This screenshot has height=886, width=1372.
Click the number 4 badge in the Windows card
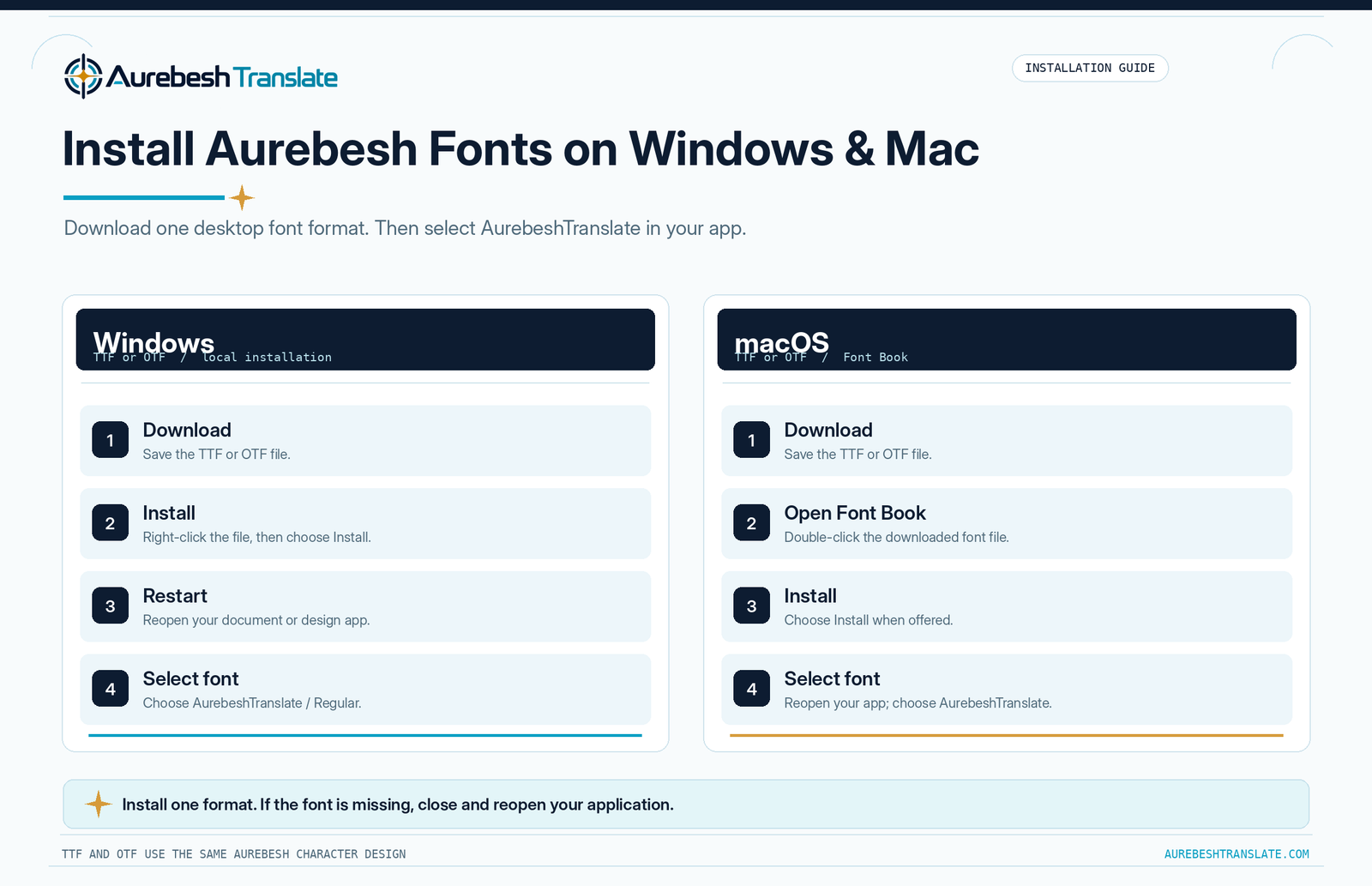[110, 689]
